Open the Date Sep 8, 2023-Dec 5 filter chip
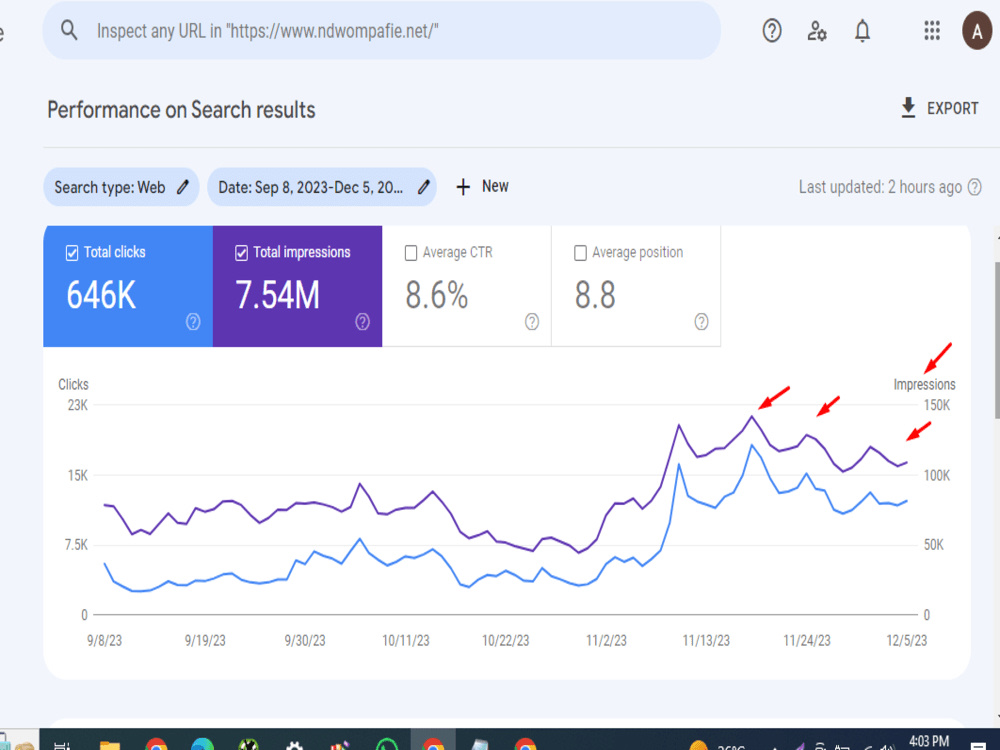This screenshot has height=750, width=1000. [x=322, y=187]
